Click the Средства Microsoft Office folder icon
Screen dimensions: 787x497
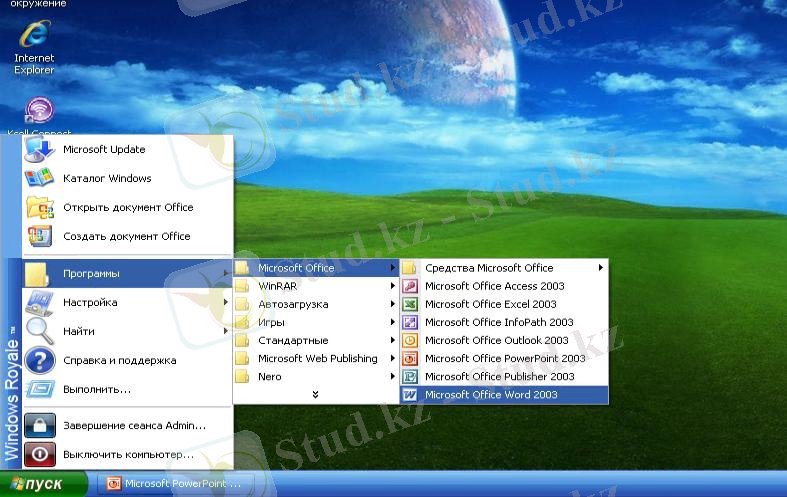[x=409, y=268]
